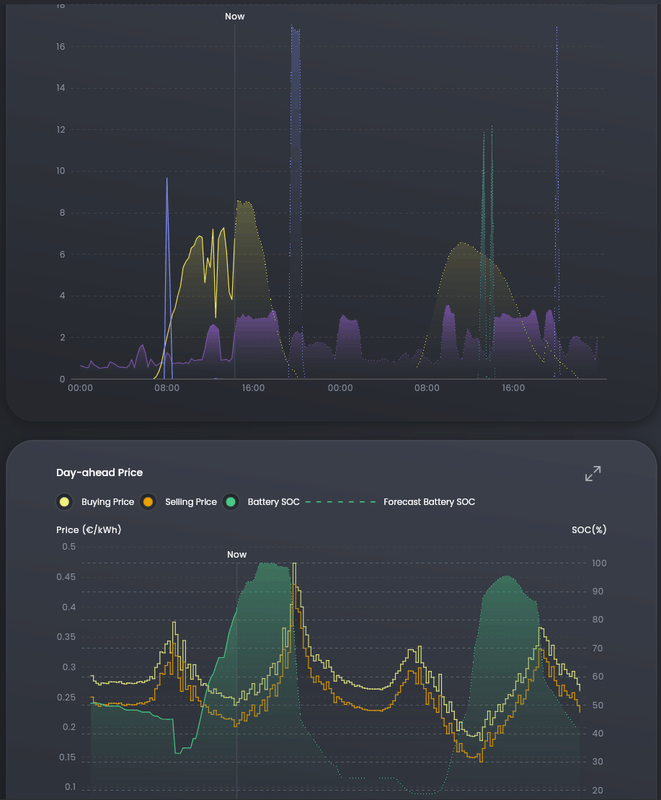Viewport: 661px width, 800px height.
Task: Toggle the Battery SOC legend series
Action: coord(262,502)
